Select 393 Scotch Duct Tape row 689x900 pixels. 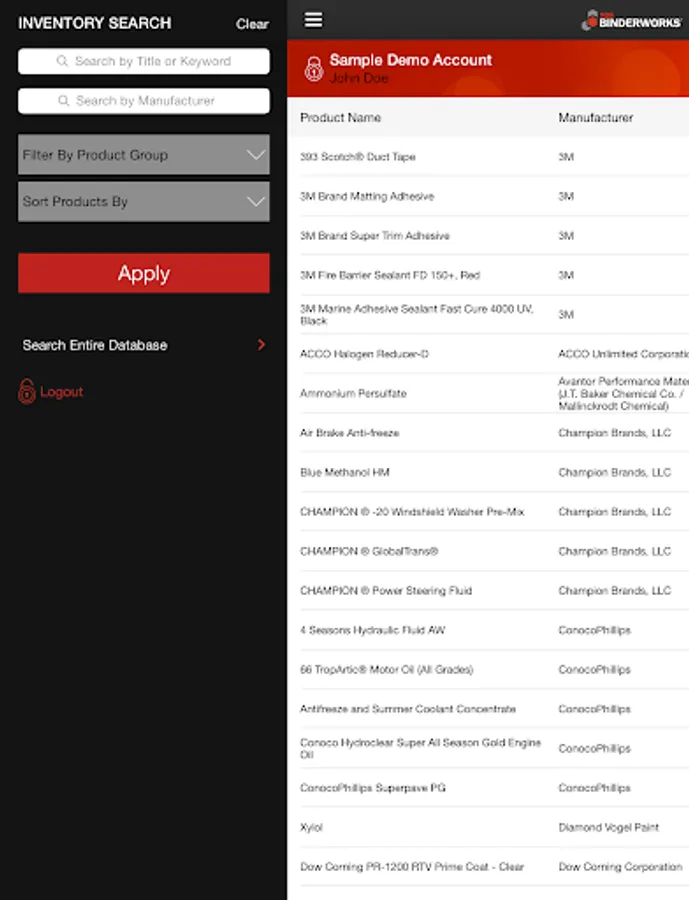pyautogui.click(x=488, y=157)
